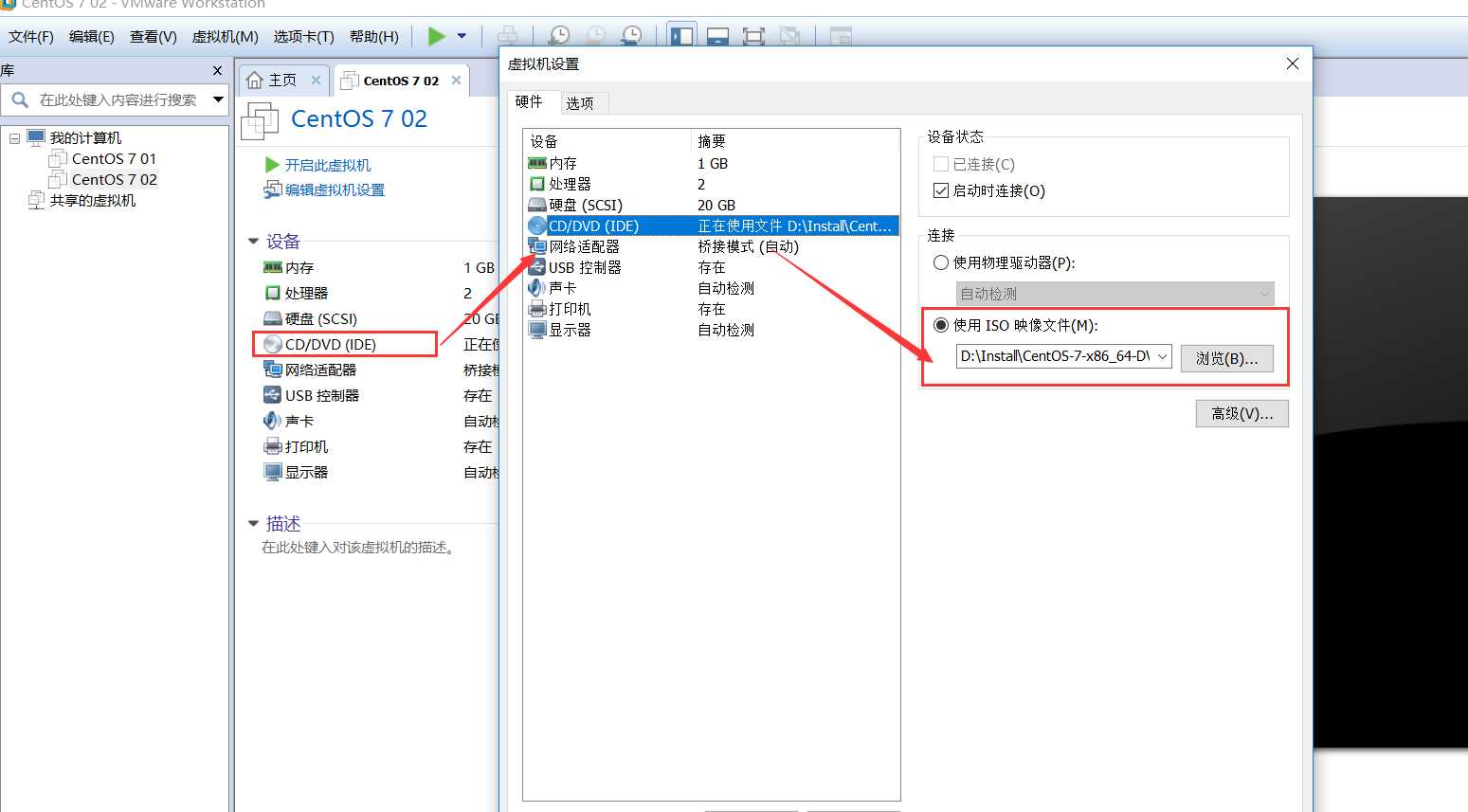The width and height of the screenshot is (1468, 812).
Task: Click the full screen mode toolbar icon
Action: tap(753, 37)
